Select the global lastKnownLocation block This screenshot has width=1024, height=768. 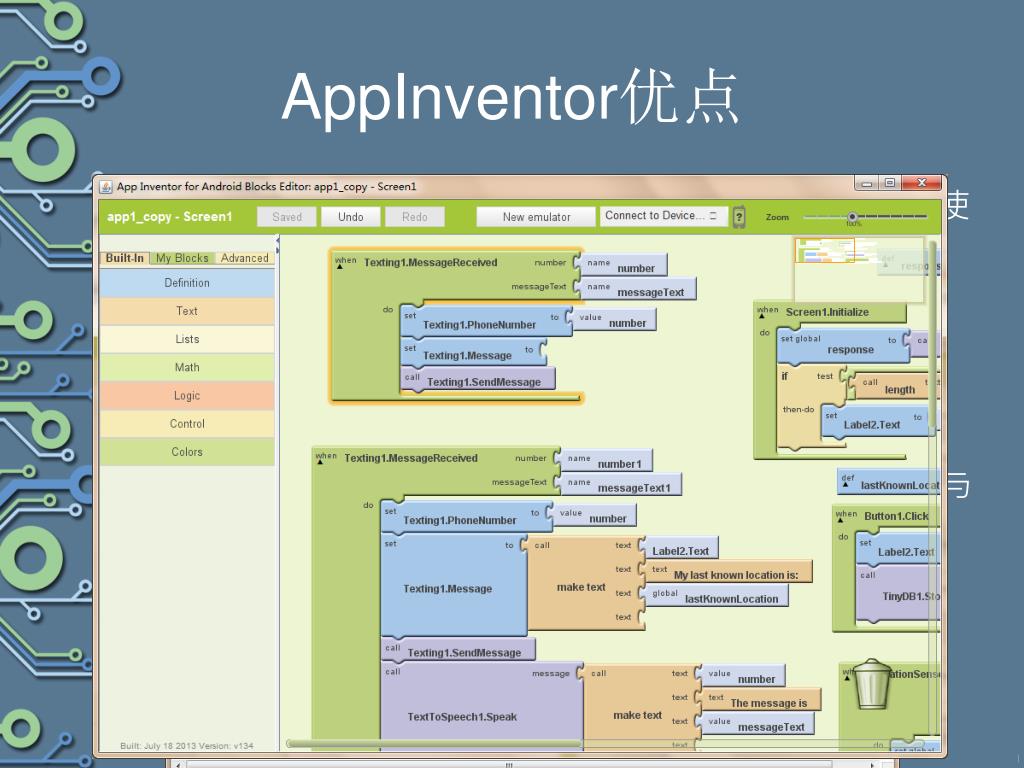click(716, 595)
